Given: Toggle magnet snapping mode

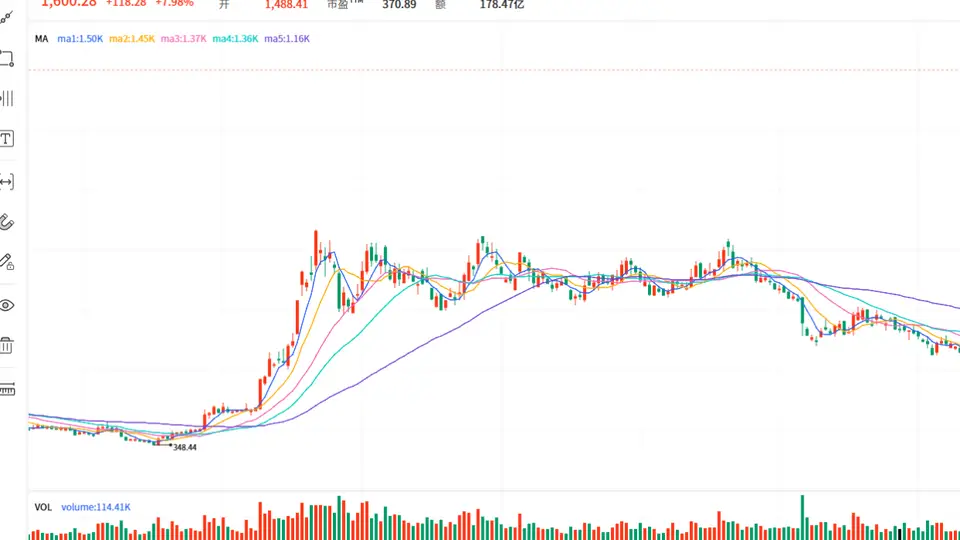Looking at the screenshot, I should click(7, 222).
